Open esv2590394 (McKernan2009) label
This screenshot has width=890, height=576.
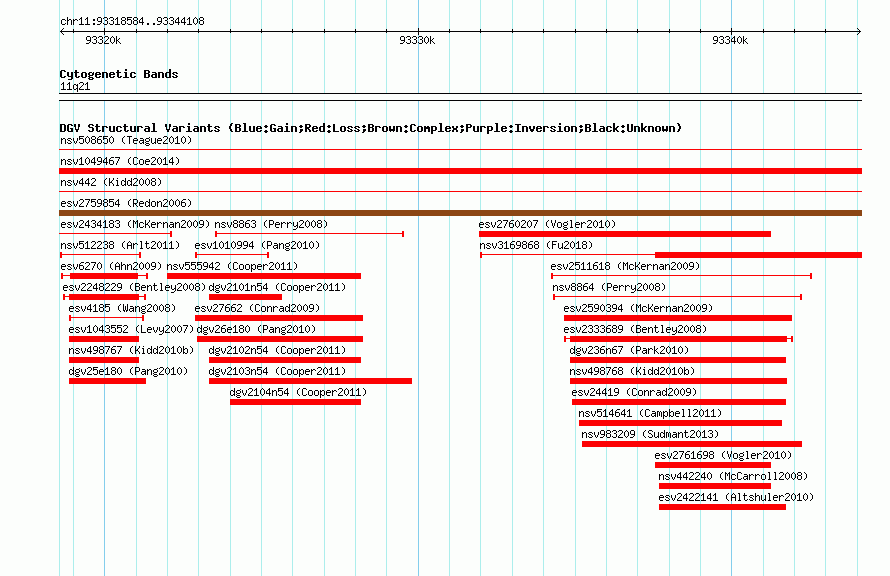[x=638, y=308]
